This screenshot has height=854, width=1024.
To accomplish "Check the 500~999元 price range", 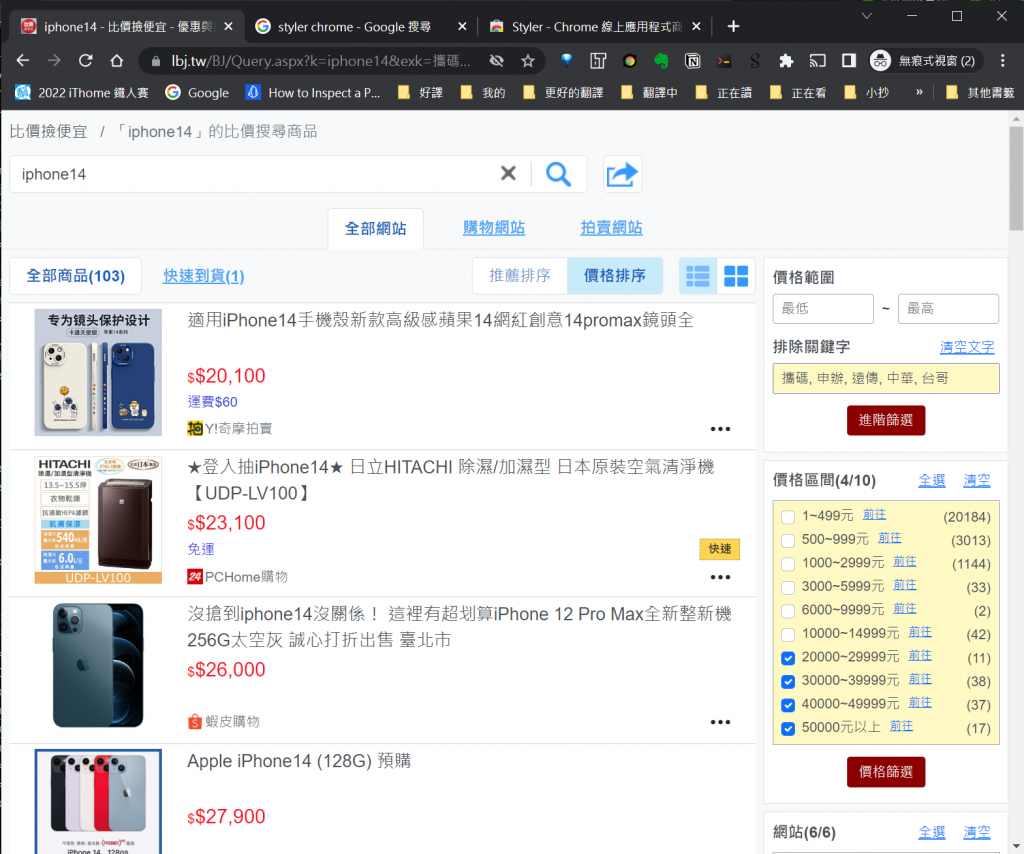I will click(x=788, y=541).
